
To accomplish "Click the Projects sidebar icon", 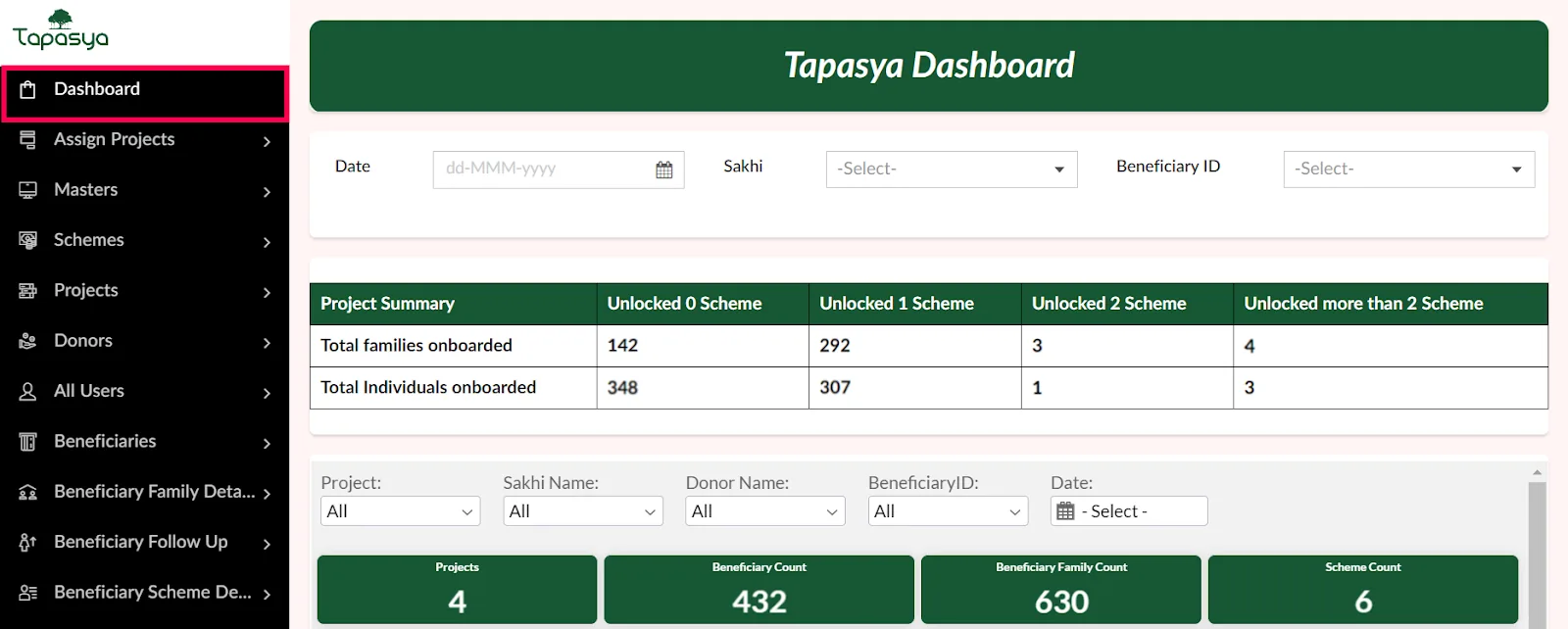I will click(28, 291).
